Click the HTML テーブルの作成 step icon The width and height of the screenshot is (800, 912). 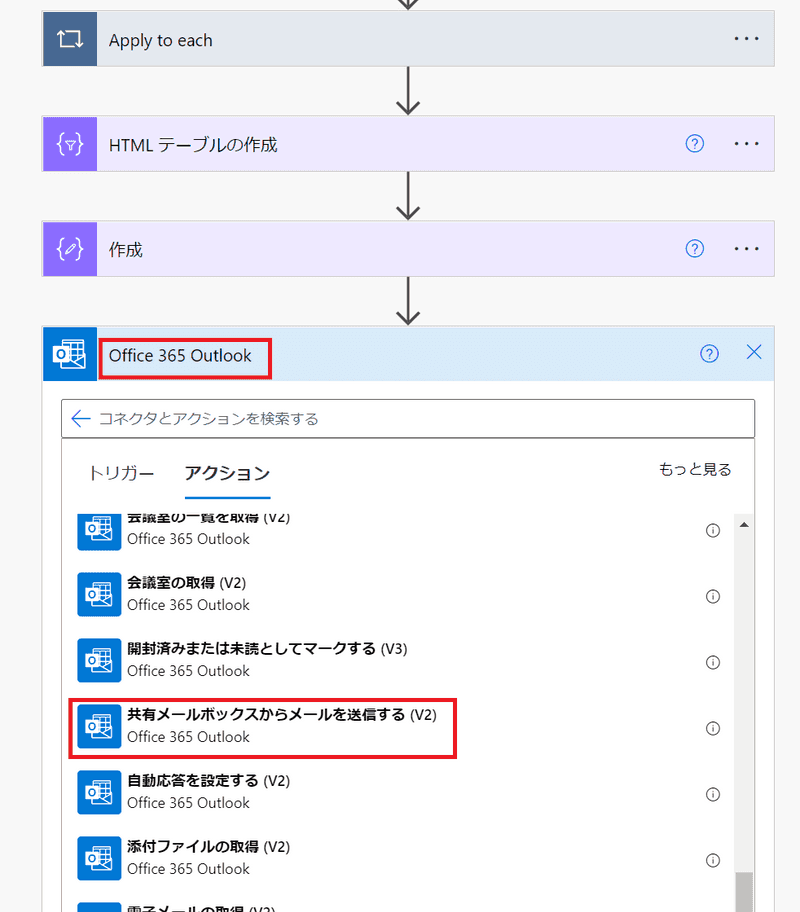point(70,144)
